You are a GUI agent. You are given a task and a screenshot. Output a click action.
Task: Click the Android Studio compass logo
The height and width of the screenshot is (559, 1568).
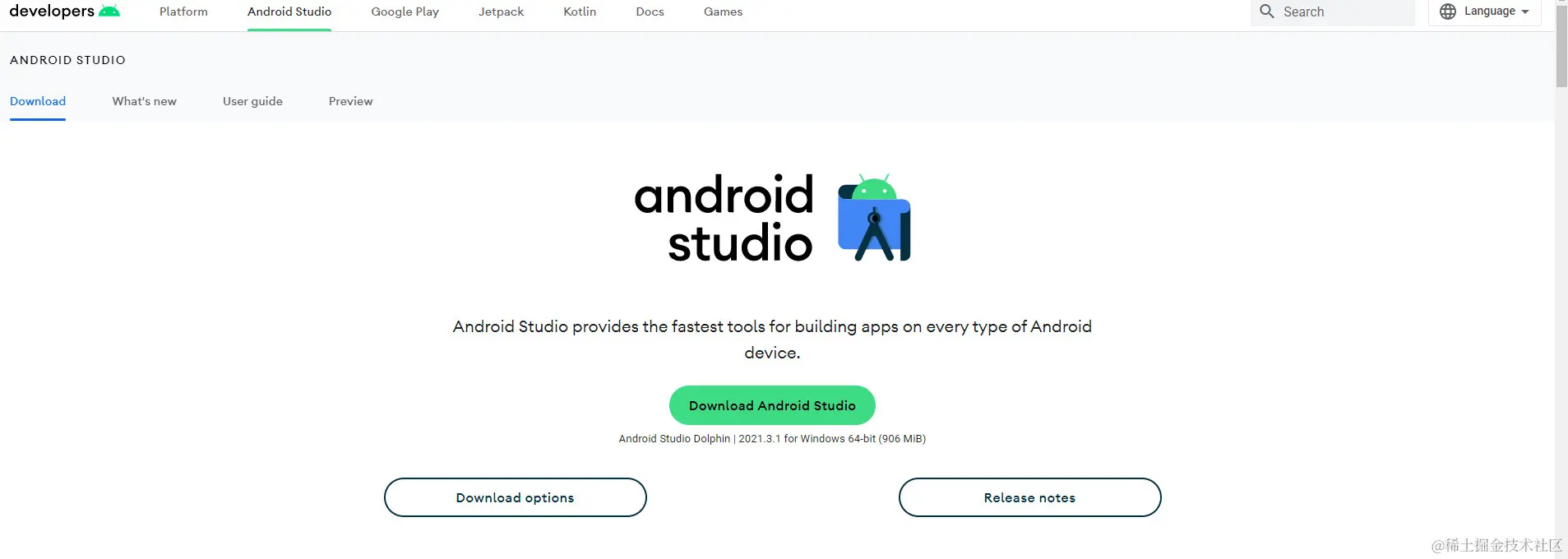tap(874, 218)
